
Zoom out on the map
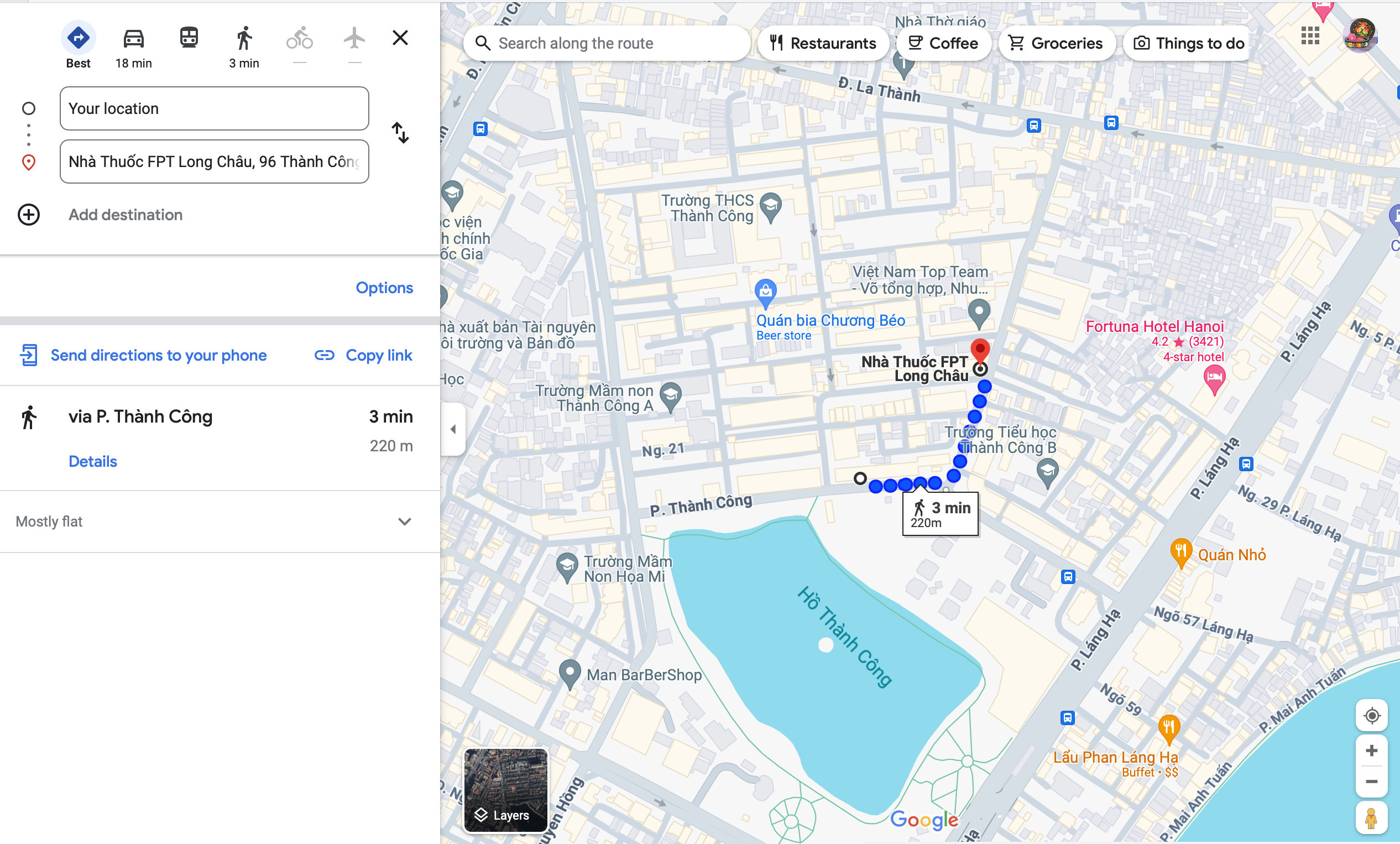point(1372,782)
